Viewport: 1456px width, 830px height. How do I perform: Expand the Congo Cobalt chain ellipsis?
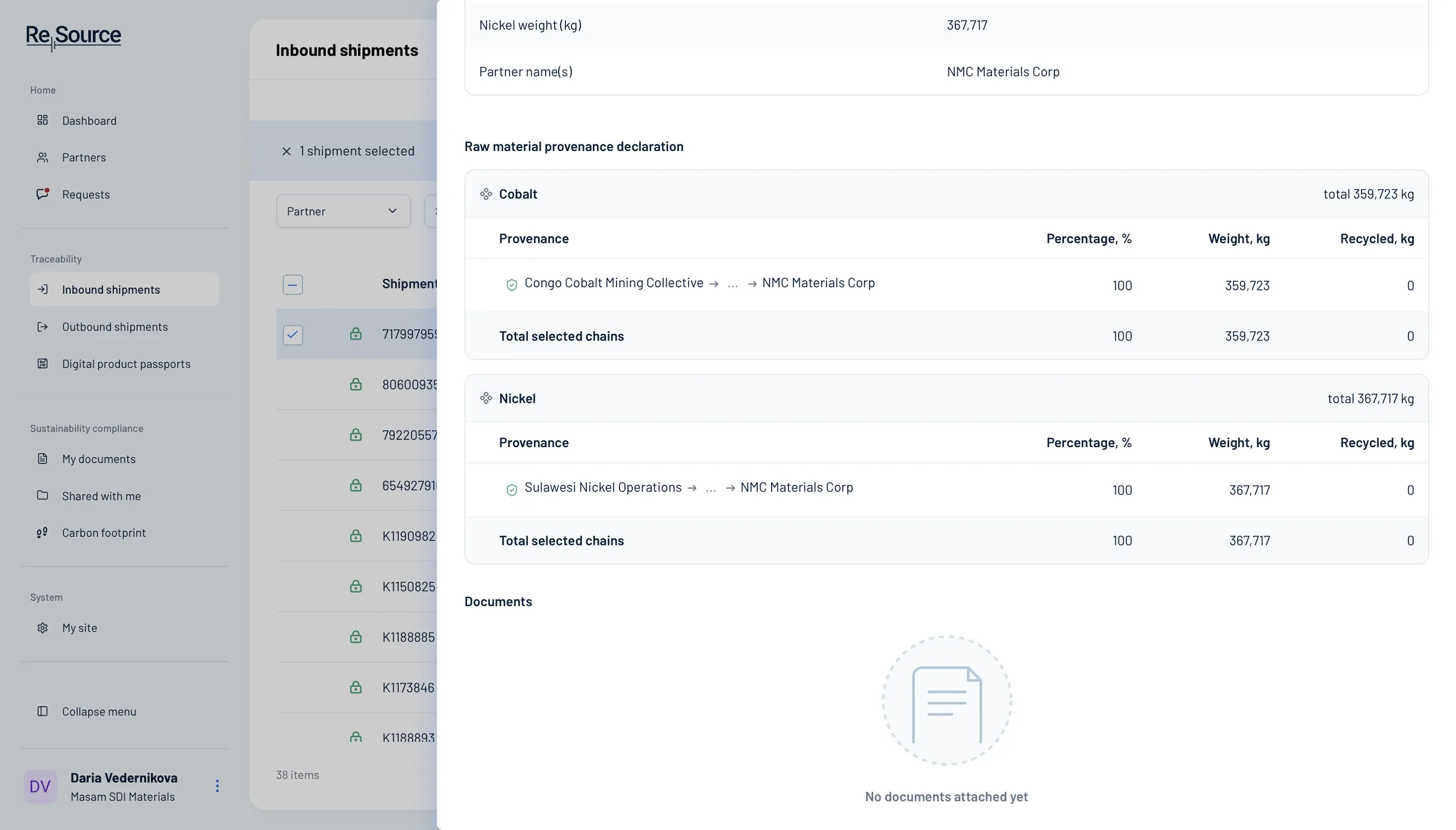[x=733, y=283]
